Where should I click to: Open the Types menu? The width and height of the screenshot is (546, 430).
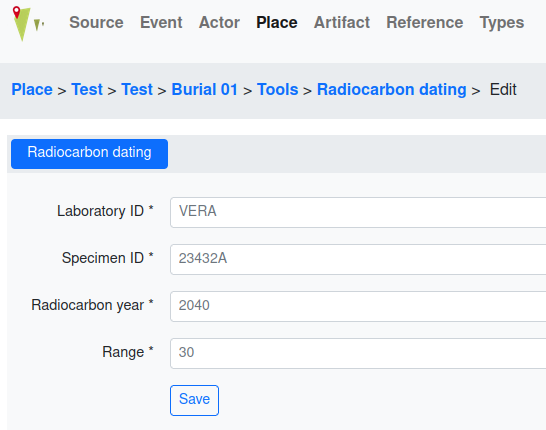(x=502, y=23)
